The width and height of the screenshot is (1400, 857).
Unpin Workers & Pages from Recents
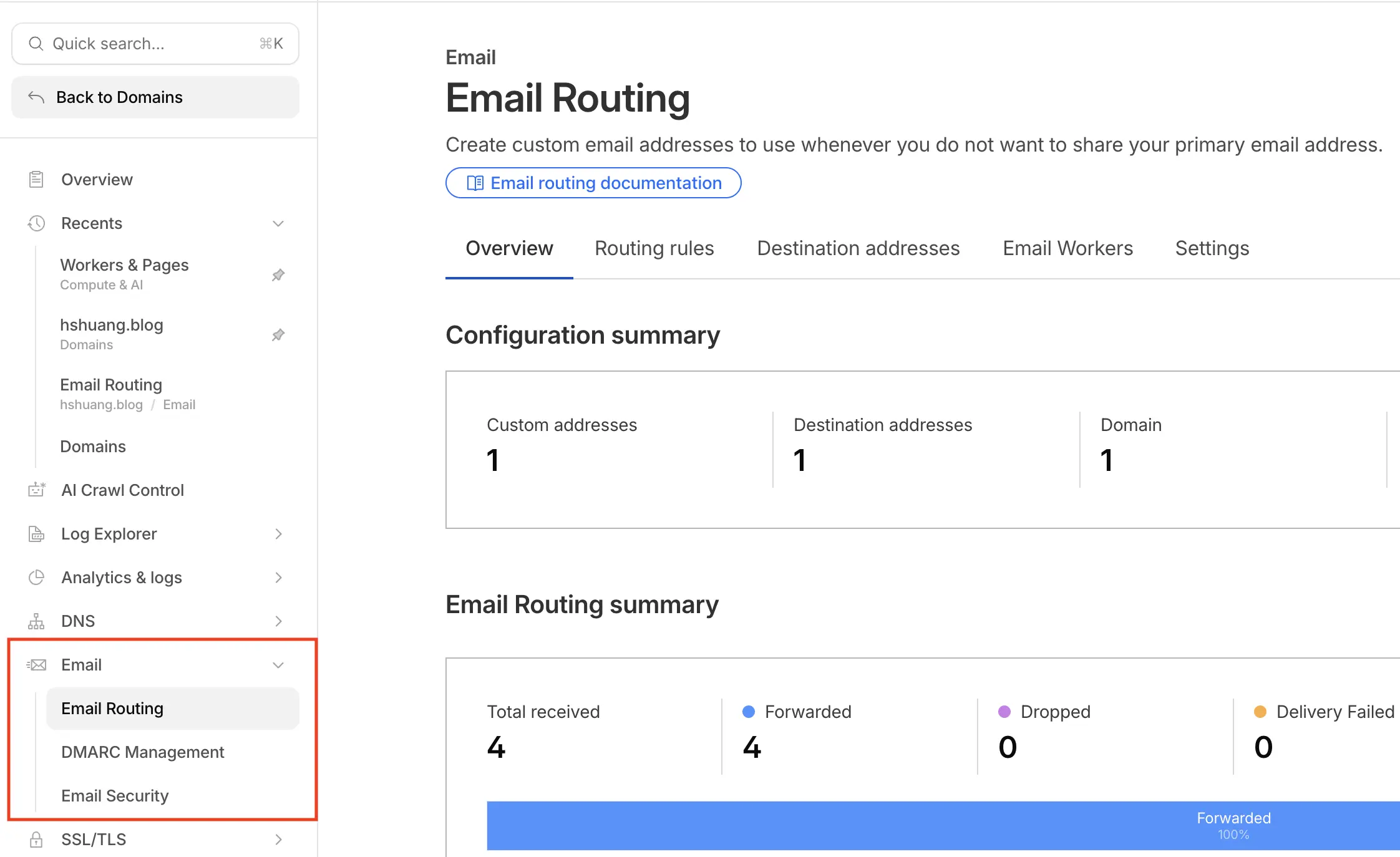(x=278, y=274)
